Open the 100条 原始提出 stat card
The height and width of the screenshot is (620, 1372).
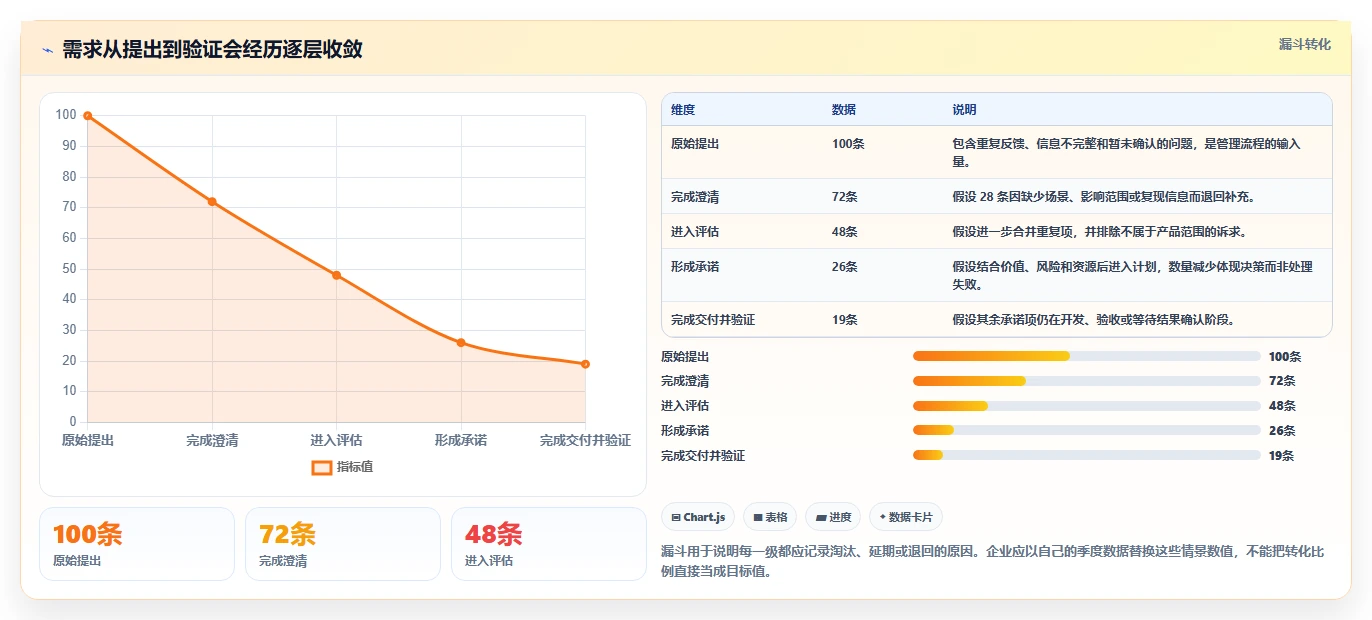(x=137, y=544)
